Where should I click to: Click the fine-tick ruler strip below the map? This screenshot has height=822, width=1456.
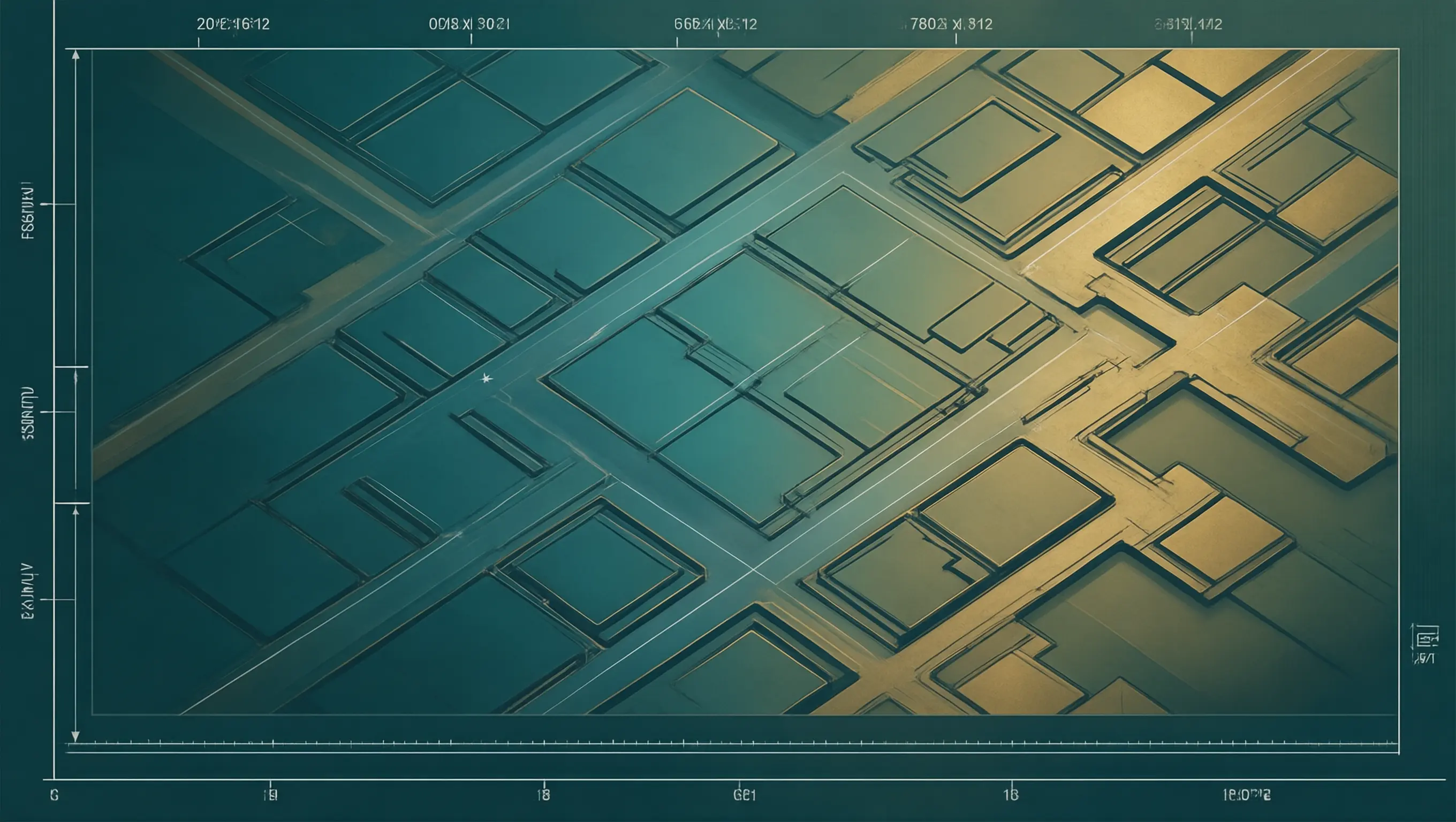coord(732,743)
